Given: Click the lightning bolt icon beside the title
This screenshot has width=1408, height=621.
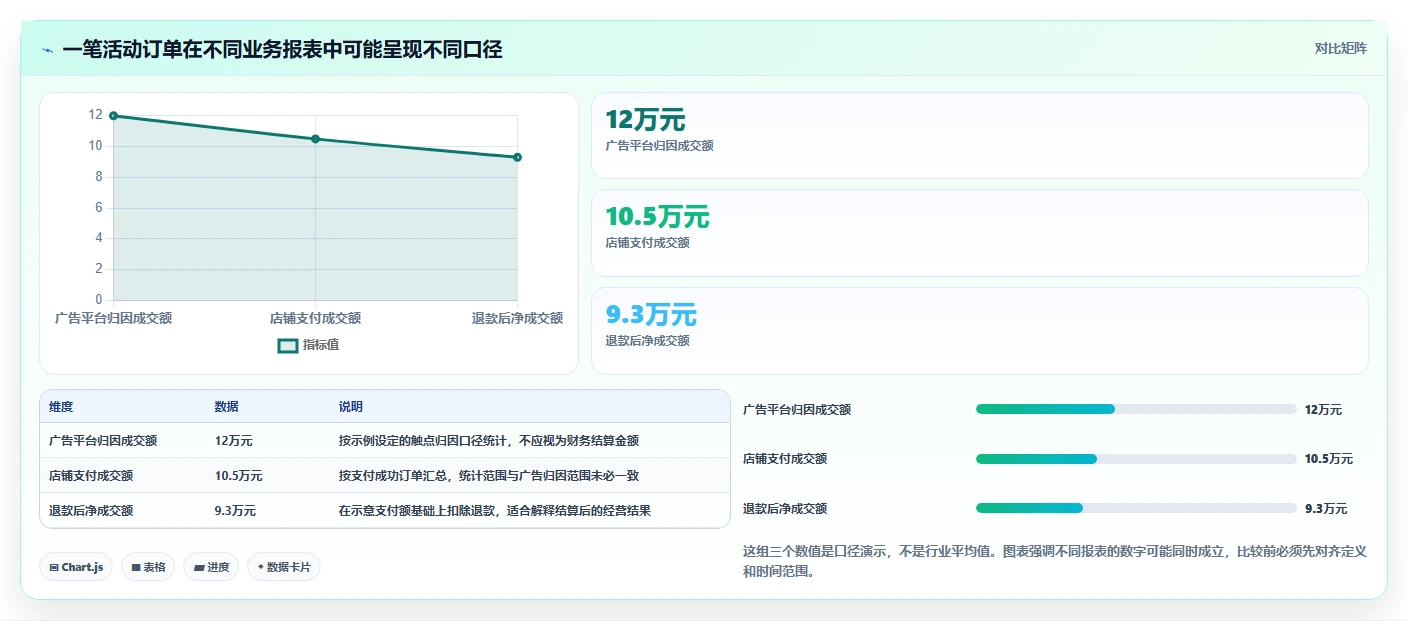Looking at the screenshot, I should coord(48,50).
